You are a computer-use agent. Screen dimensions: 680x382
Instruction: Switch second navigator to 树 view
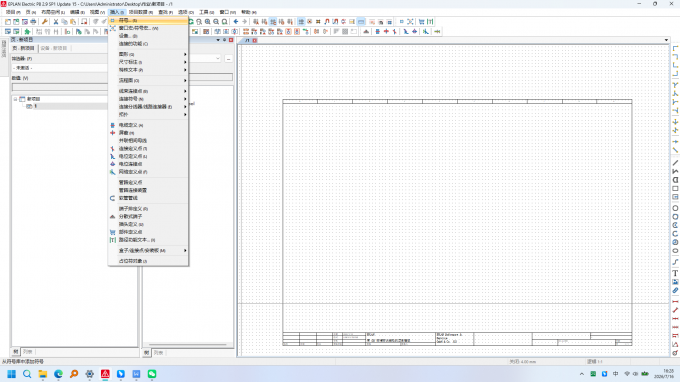click(146, 353)
